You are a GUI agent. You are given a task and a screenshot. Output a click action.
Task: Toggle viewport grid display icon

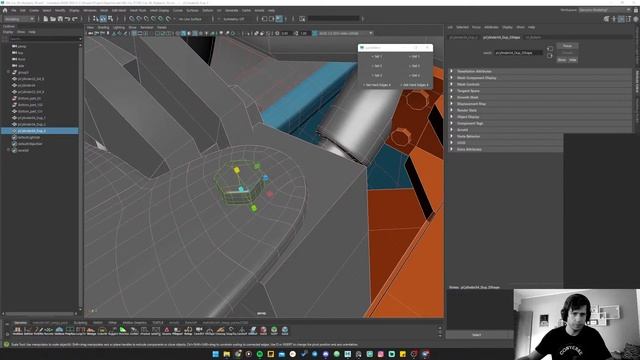134,33
